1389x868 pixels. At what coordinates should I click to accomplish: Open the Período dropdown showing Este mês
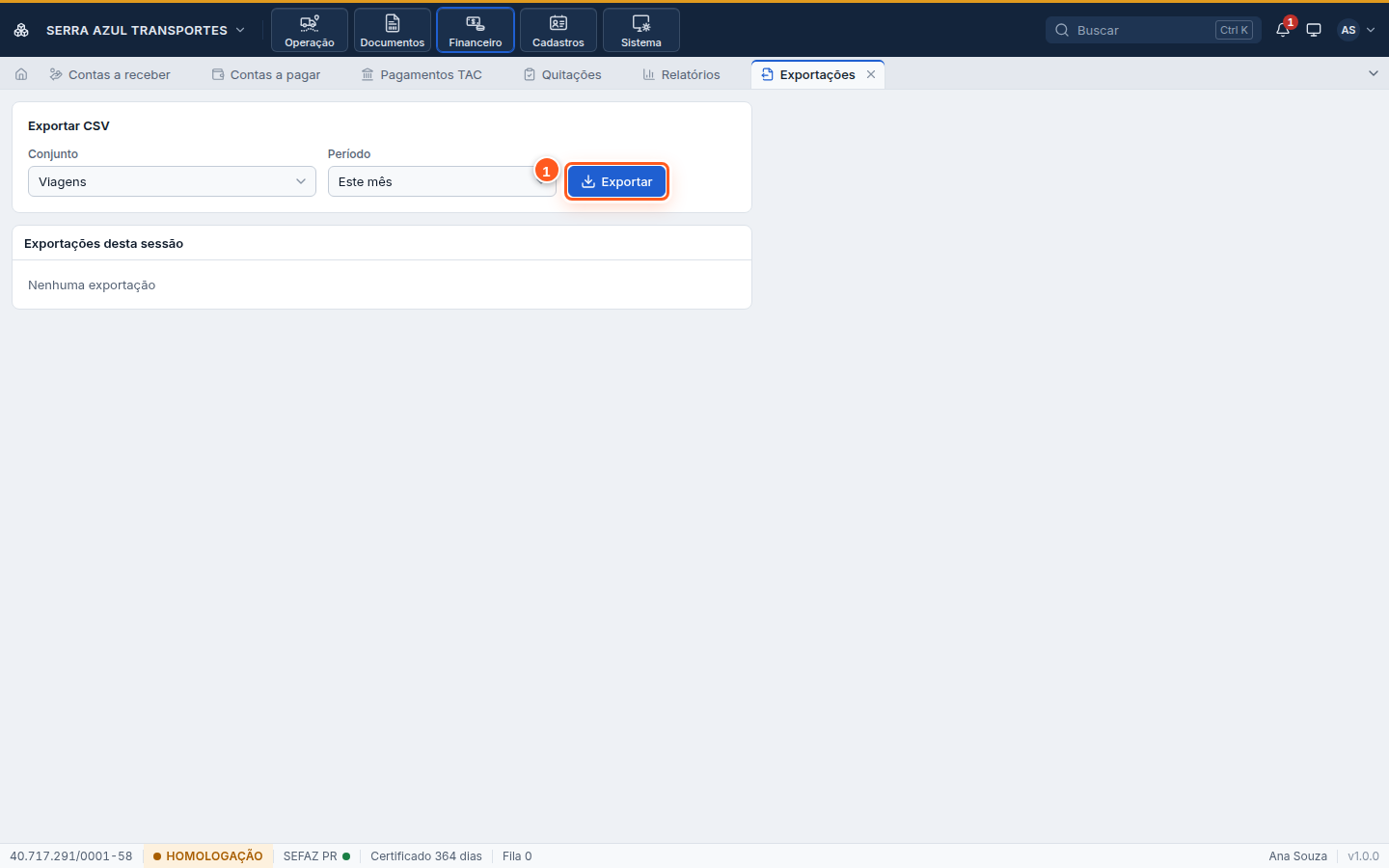coord(442,181)
